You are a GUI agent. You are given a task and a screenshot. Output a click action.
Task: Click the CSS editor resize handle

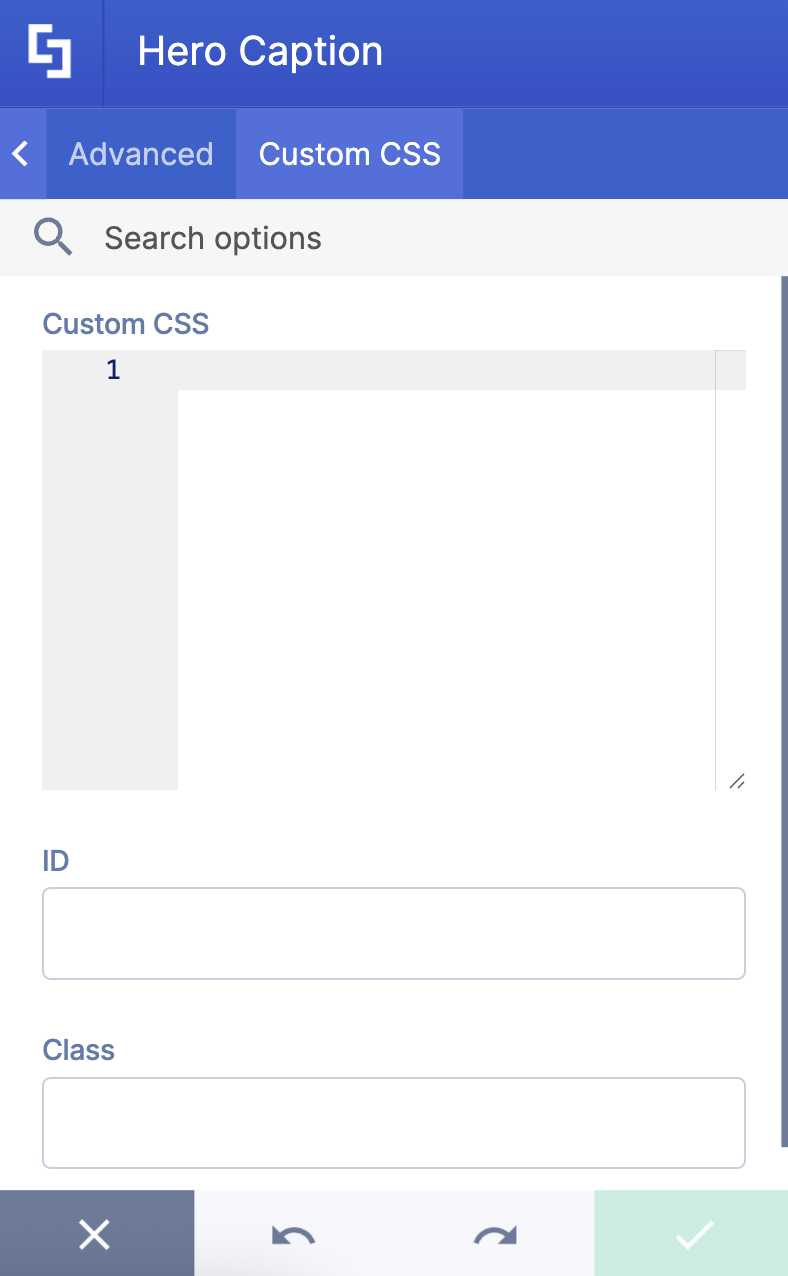pos(737,781)
